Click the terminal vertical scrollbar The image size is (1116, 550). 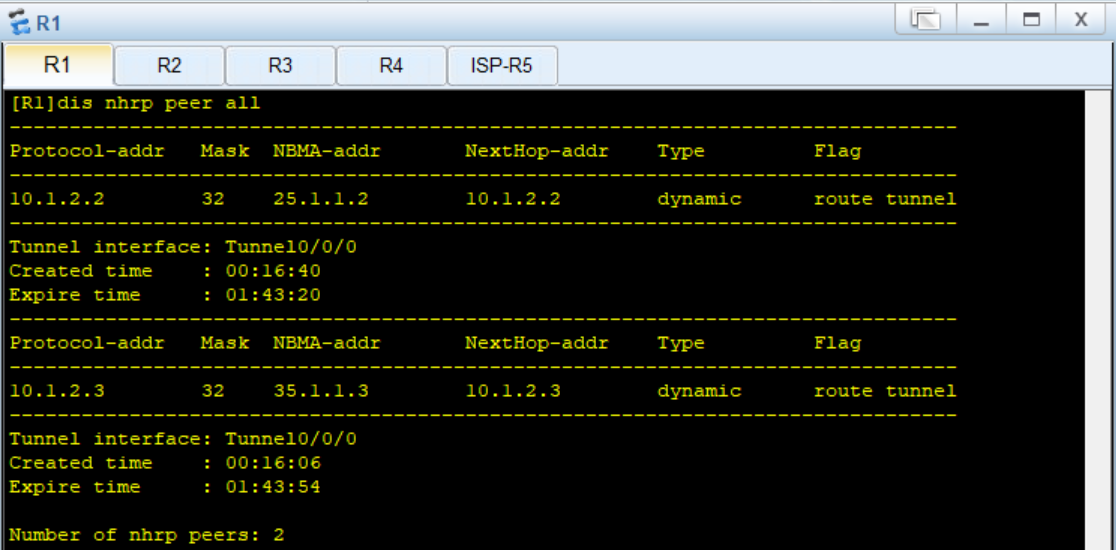pyautogui.click(x=1099, y=319)
